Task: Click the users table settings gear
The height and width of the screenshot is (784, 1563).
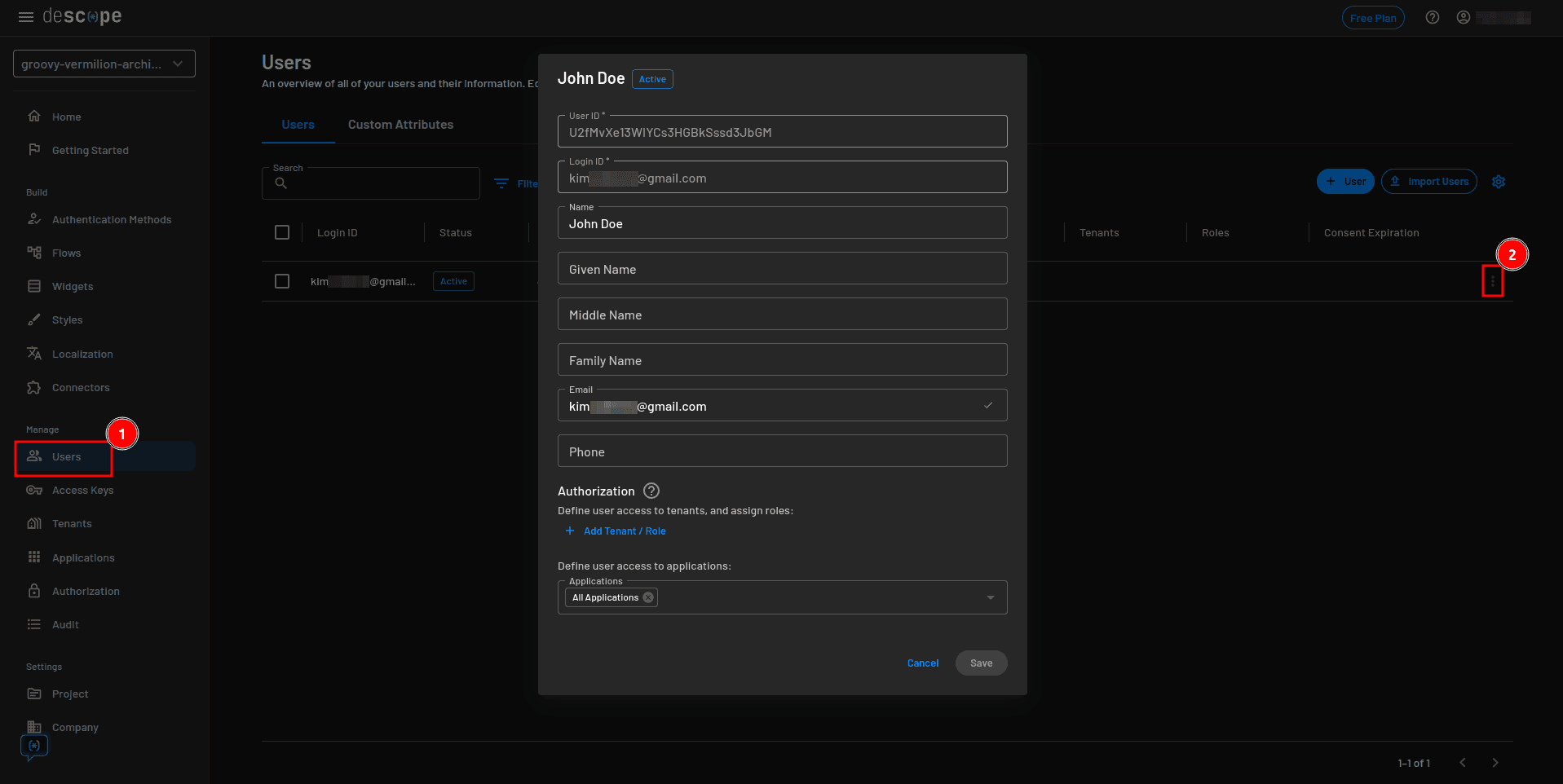Action: 1499,182
